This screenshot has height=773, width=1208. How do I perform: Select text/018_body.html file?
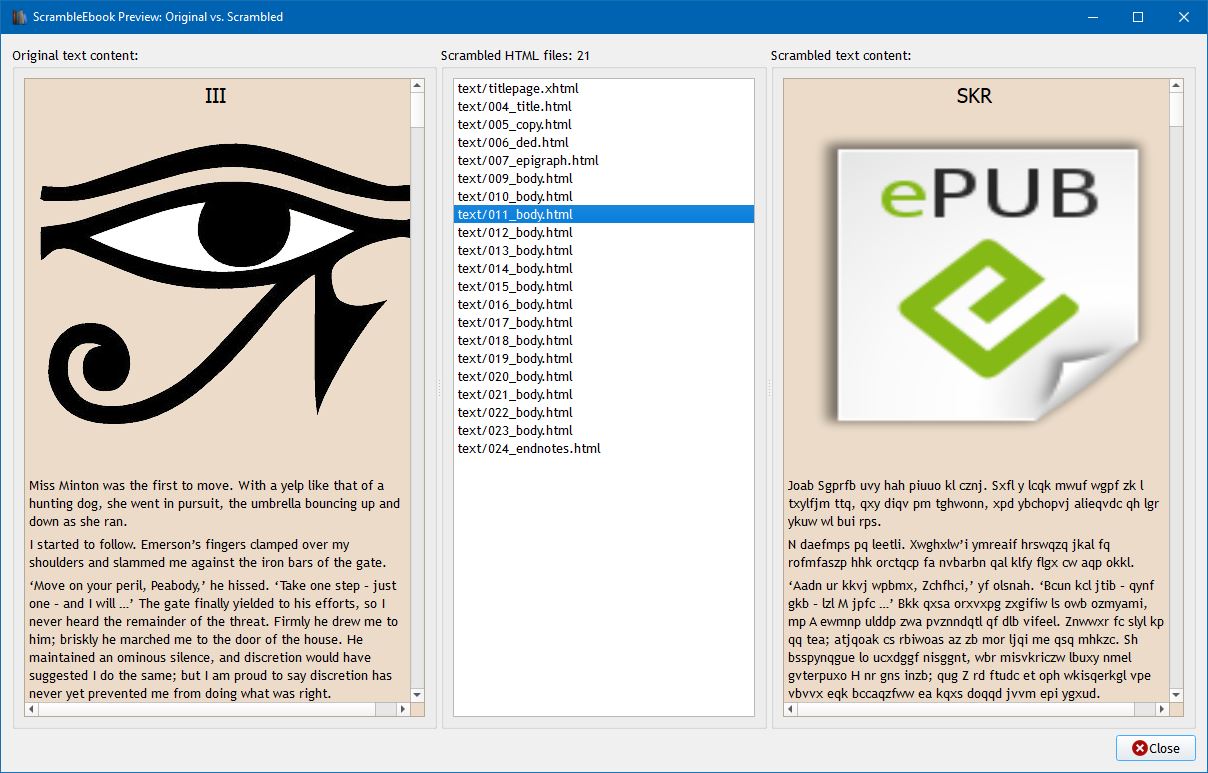(604, 340)
